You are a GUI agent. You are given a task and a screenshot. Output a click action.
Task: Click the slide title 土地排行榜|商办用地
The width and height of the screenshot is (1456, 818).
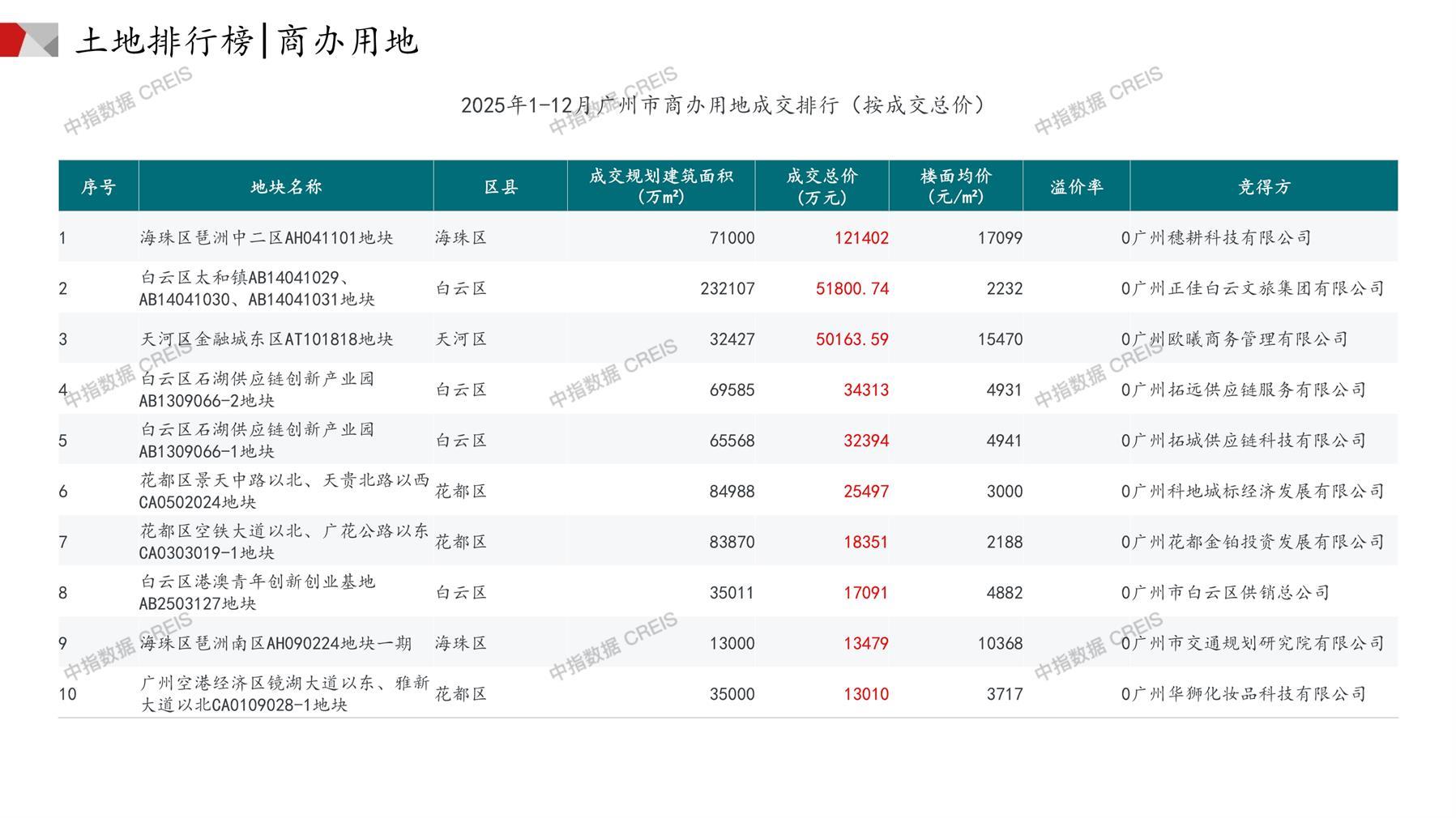tap(247, 41)
